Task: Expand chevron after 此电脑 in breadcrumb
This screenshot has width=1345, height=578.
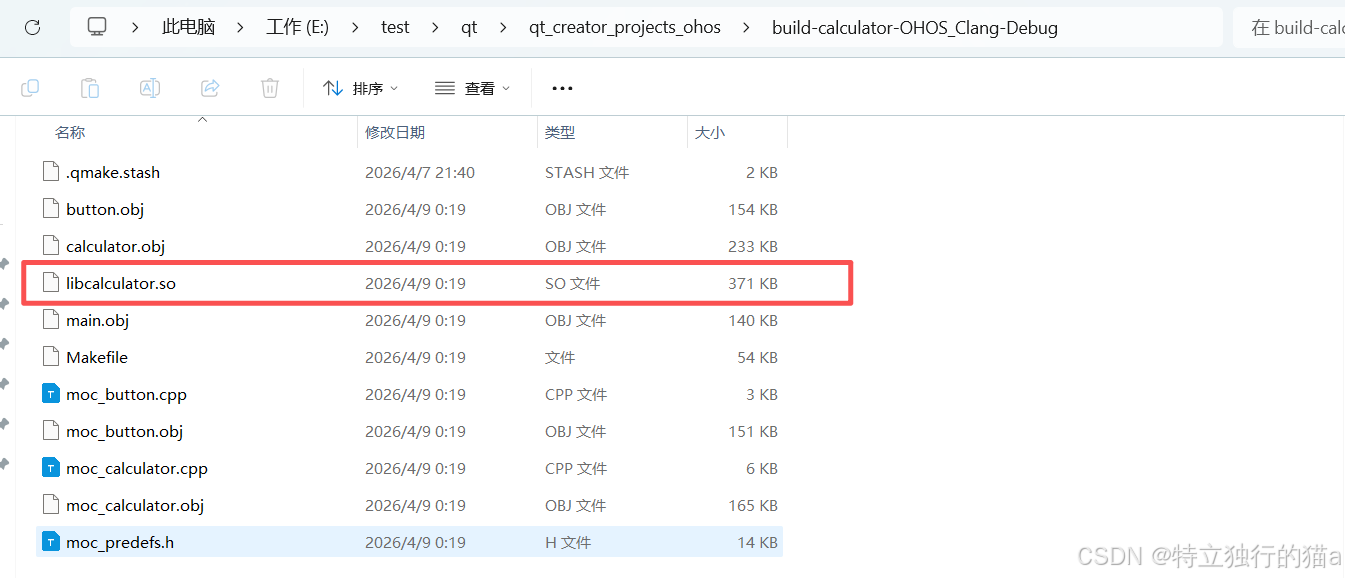Action: pyautogui.click(x=240, y=27)
